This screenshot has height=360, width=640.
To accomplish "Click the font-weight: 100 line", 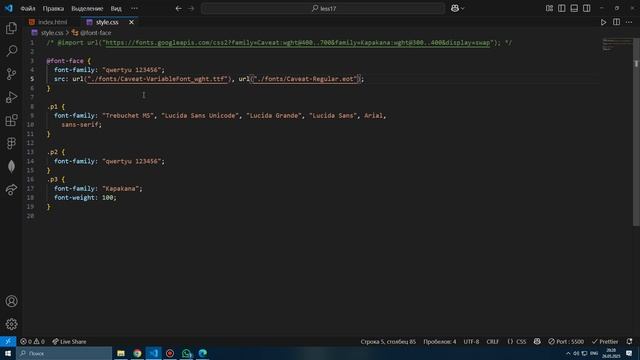I will pos(85,198).
